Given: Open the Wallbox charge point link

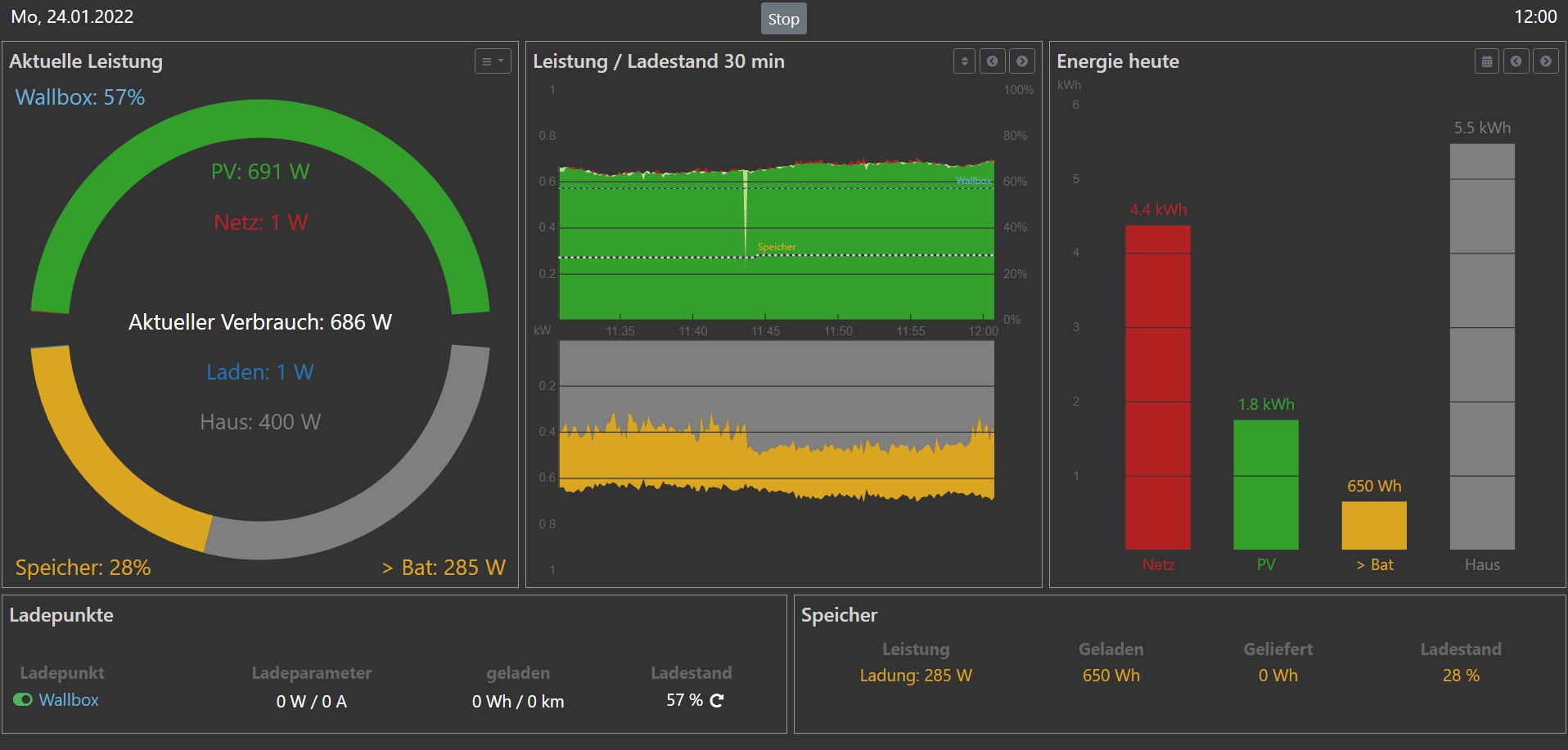Looking at the screenshot, I should pos(69,700).
